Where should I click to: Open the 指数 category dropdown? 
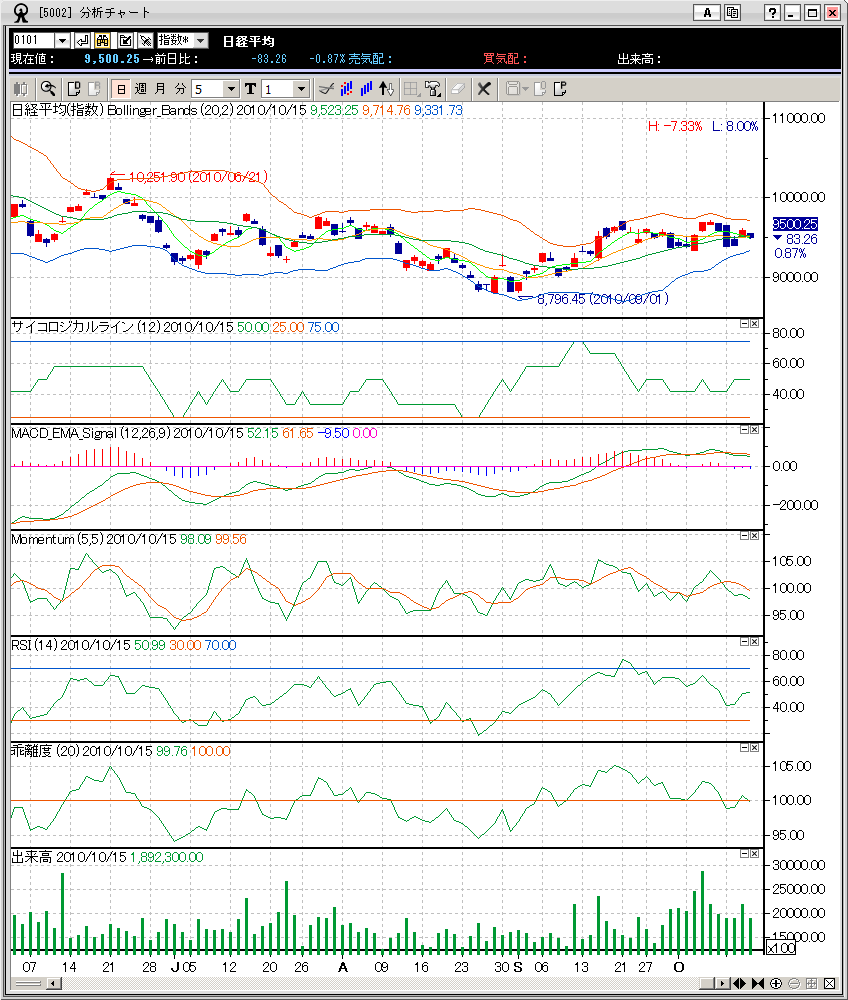(x=200, y=40)
